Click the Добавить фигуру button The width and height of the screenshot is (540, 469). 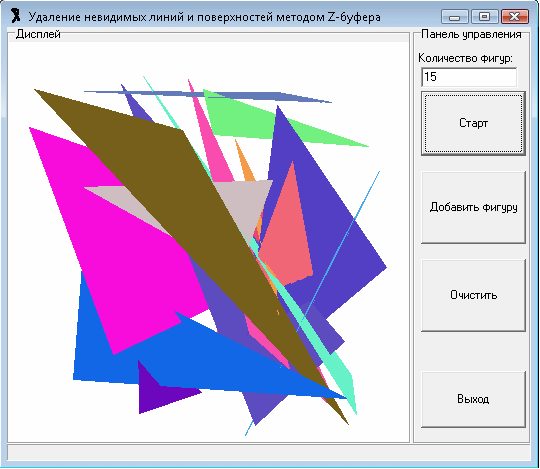click(x=473, y=207)
